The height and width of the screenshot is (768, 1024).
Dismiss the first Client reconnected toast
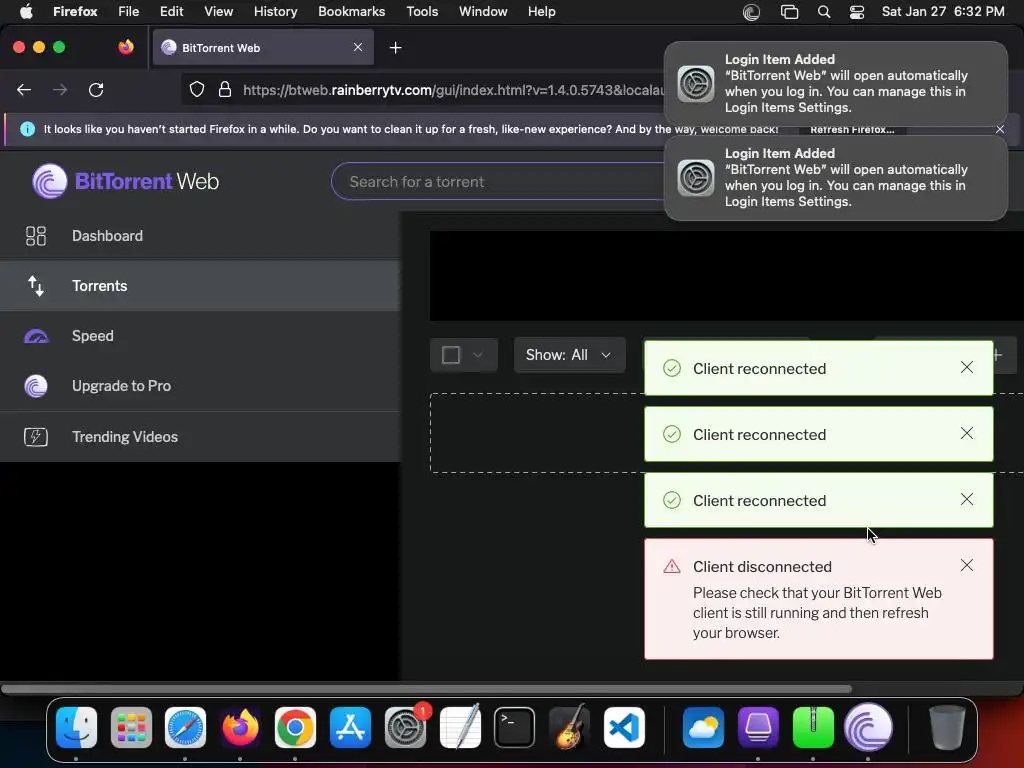click(967, 368)
